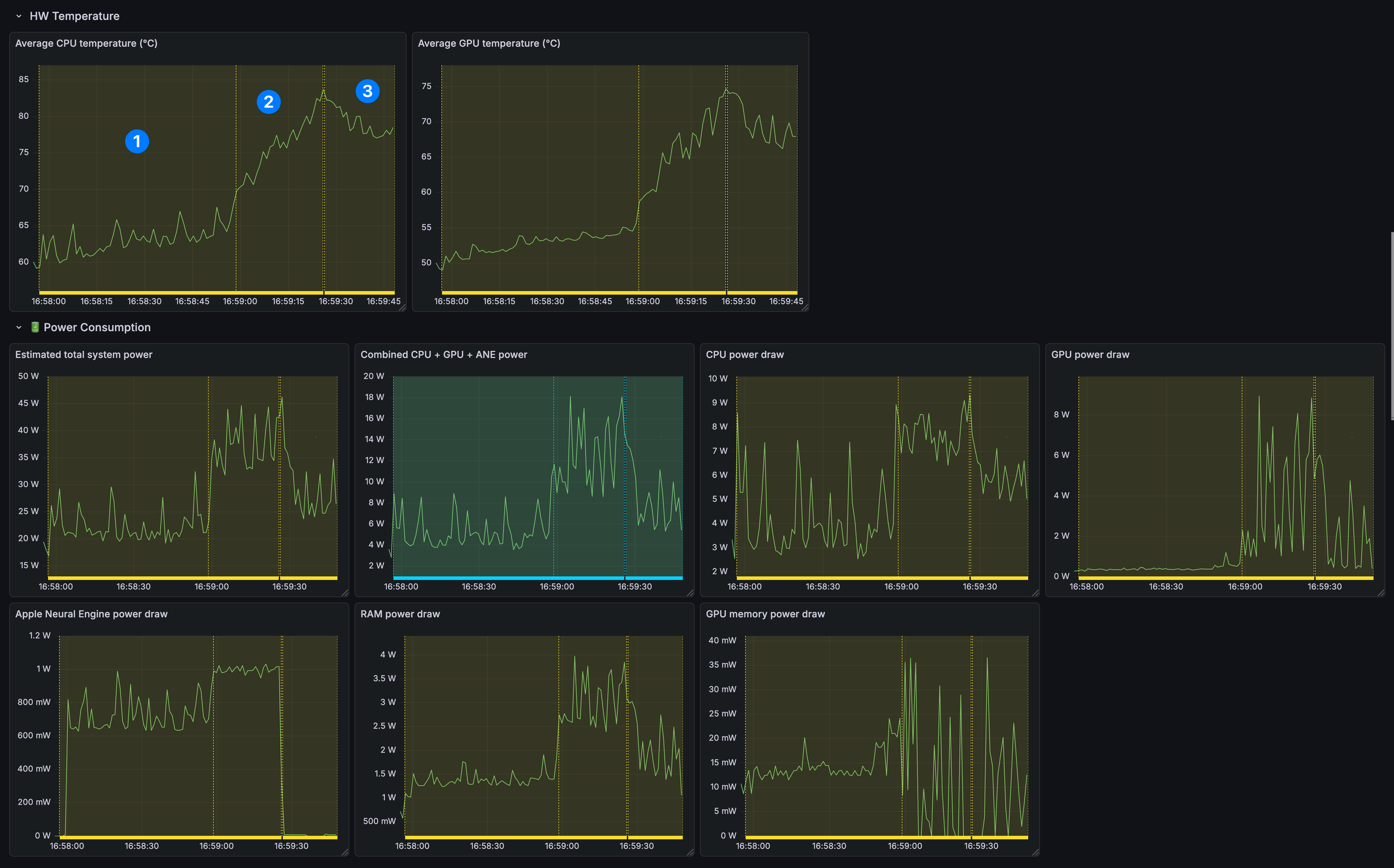This screenshot has height=868, width=1394.
Task: Click resize handle of Average GPU temperature panel
Action: 805,308
